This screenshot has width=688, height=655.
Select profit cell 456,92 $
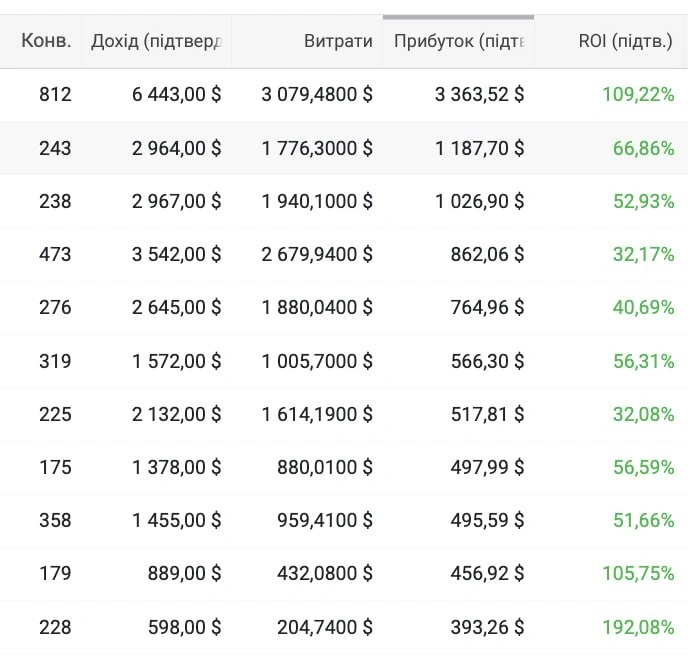click(x=487, y=573)
